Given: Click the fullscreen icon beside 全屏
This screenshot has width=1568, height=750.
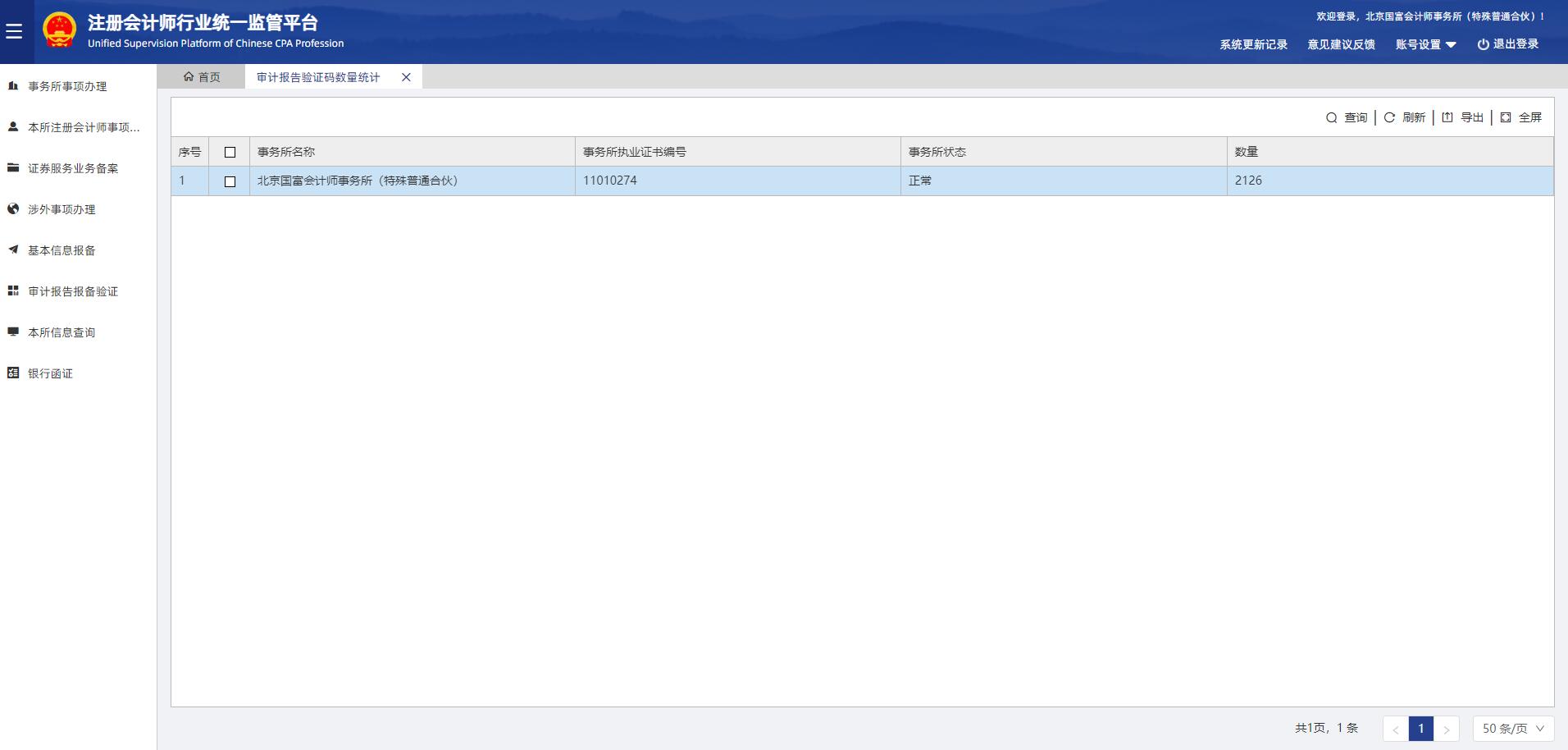Looking at the screenshot, I should click(x=1506, y=118).
